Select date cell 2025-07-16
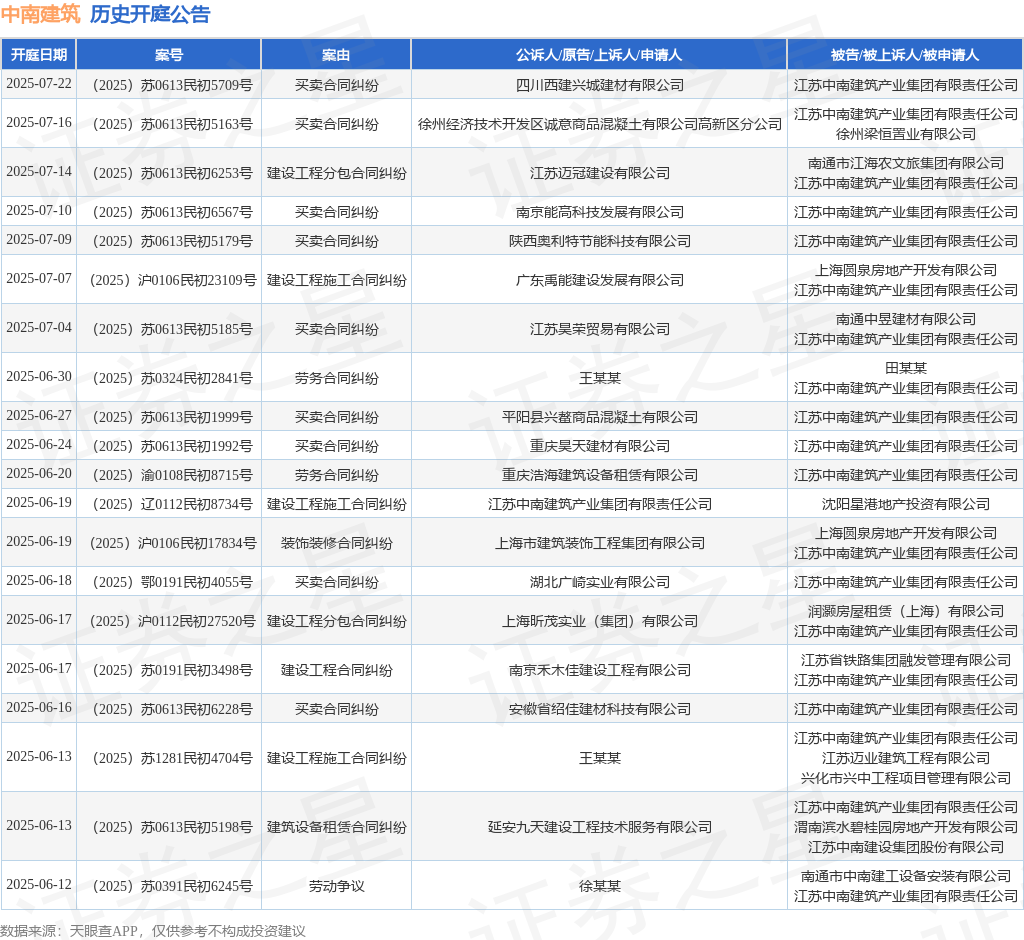The height and width of the screenshot is (940, 1024). pos(39,123)
